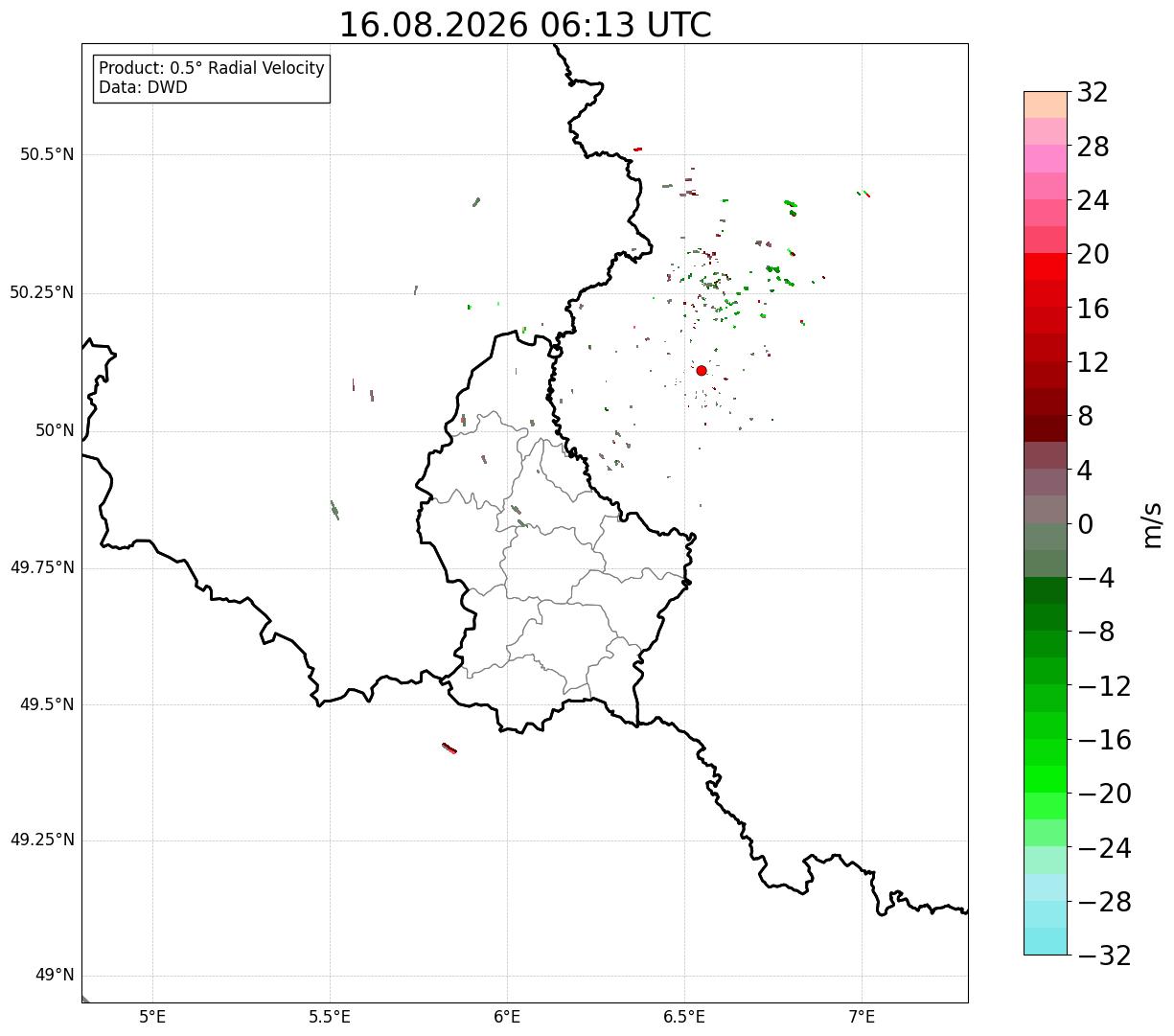The width and height of the screenshot is (1174, 1036).
Task: Click the colorbar label '28'
Action: point(1093,147)
